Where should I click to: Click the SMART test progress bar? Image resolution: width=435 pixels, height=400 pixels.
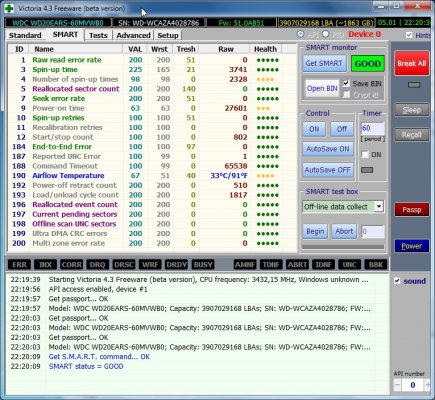click(343, 247)
